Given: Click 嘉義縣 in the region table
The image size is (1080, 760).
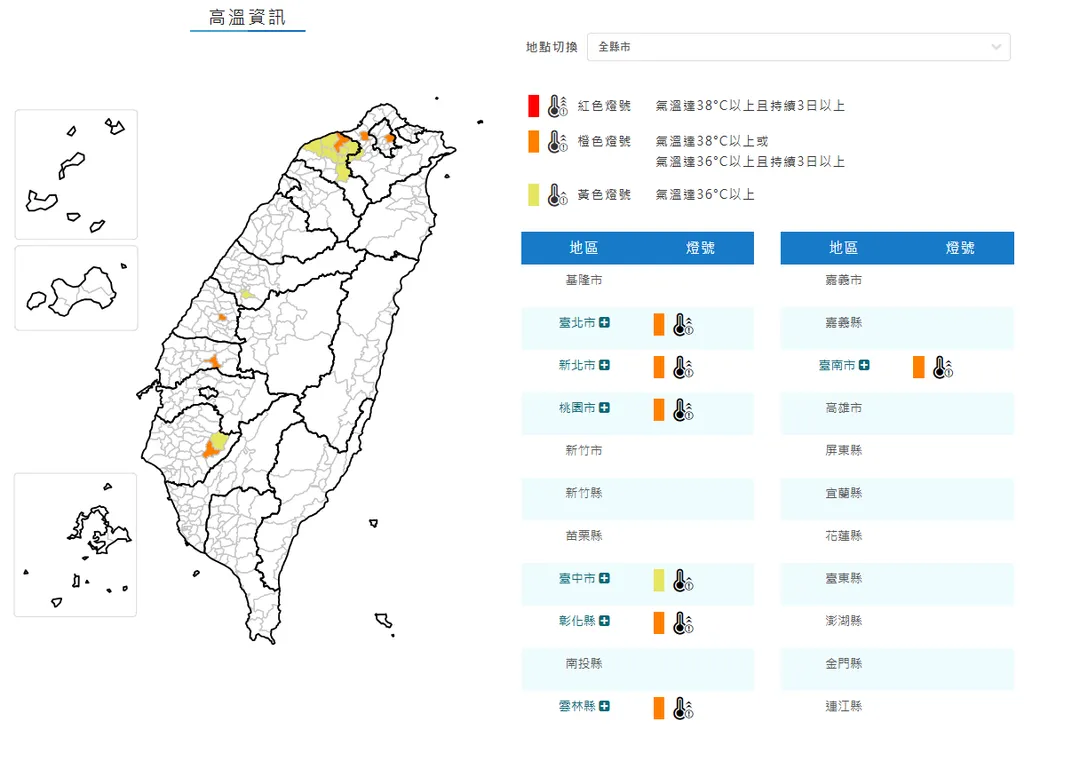Looking at the screenshot, I should (843, 322).
